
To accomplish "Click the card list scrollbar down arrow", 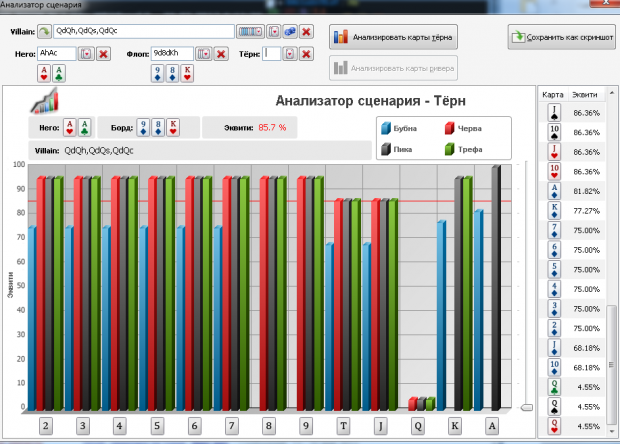I will tap(612, 431).
